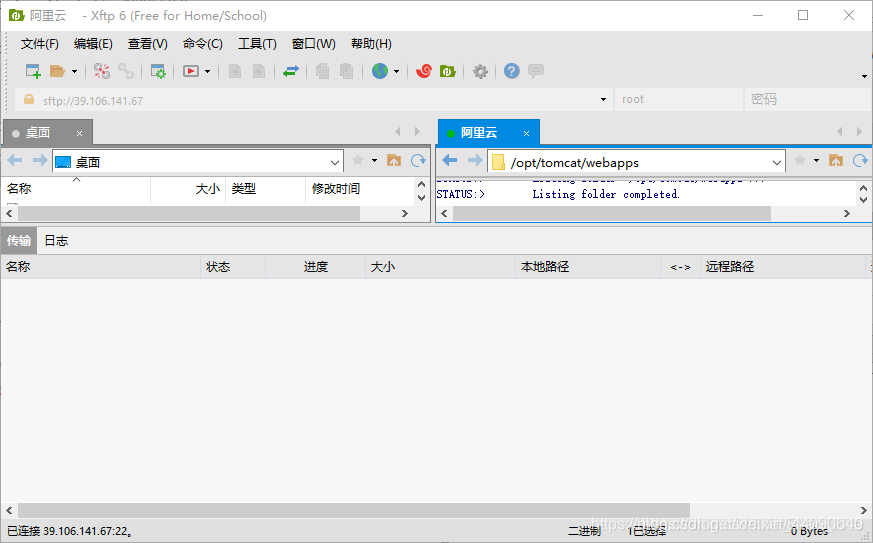Open the 窗口(W) menu
This screenshot has height=543, width=873.
(313, 44)
